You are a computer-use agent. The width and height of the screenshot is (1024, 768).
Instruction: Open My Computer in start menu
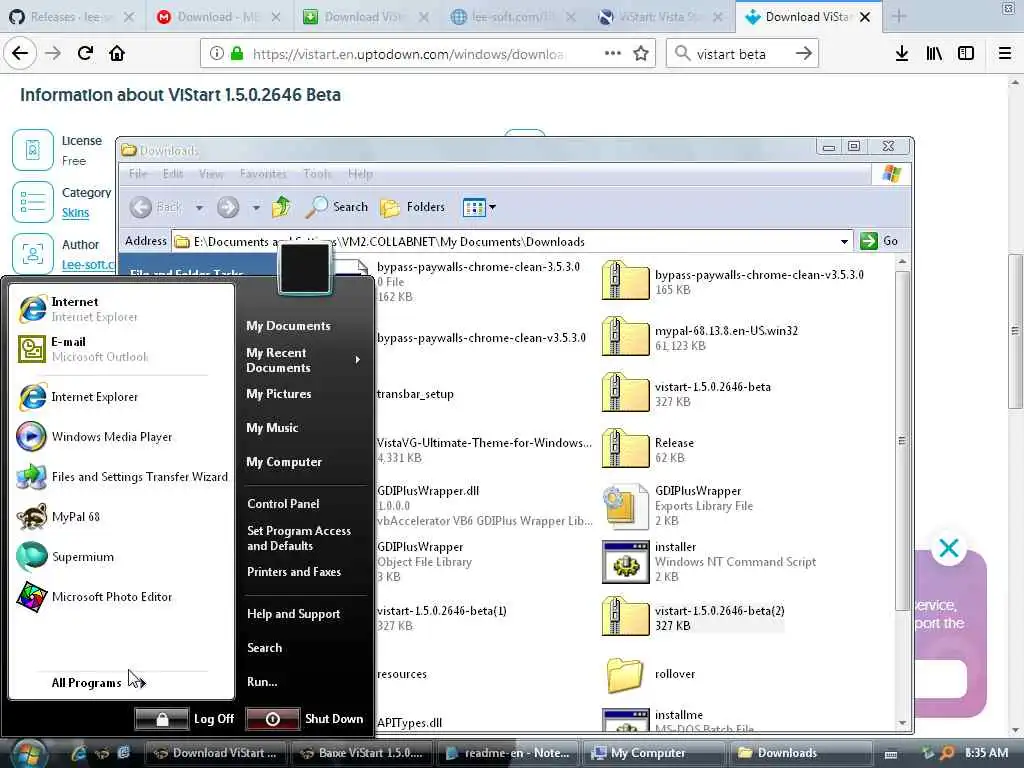pyautogui.click(x=284, y=462)
